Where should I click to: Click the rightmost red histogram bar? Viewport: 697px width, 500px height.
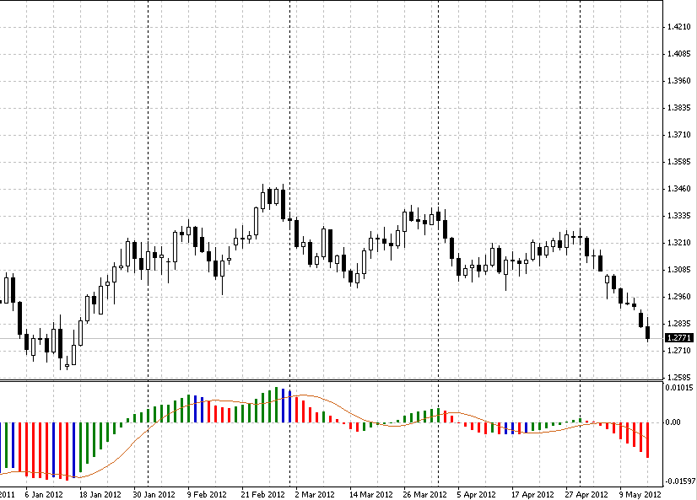[x=648, y=439]
